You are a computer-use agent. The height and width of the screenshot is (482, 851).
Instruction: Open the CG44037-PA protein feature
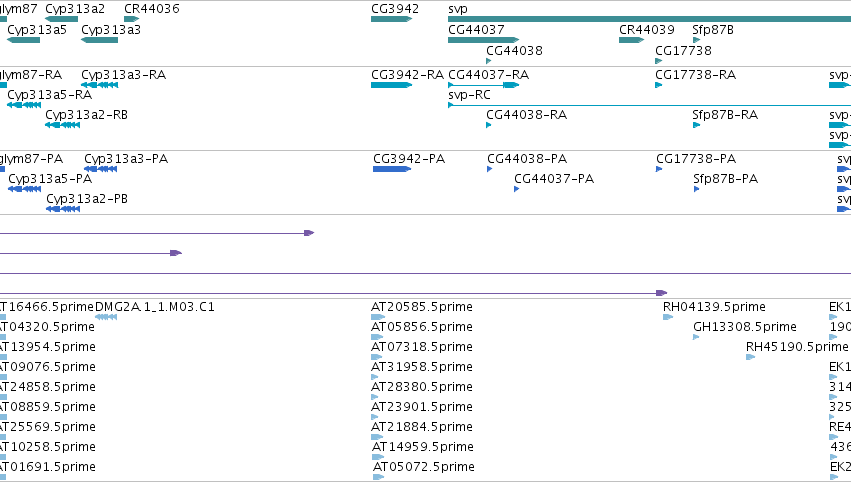[x=517, y=189]
